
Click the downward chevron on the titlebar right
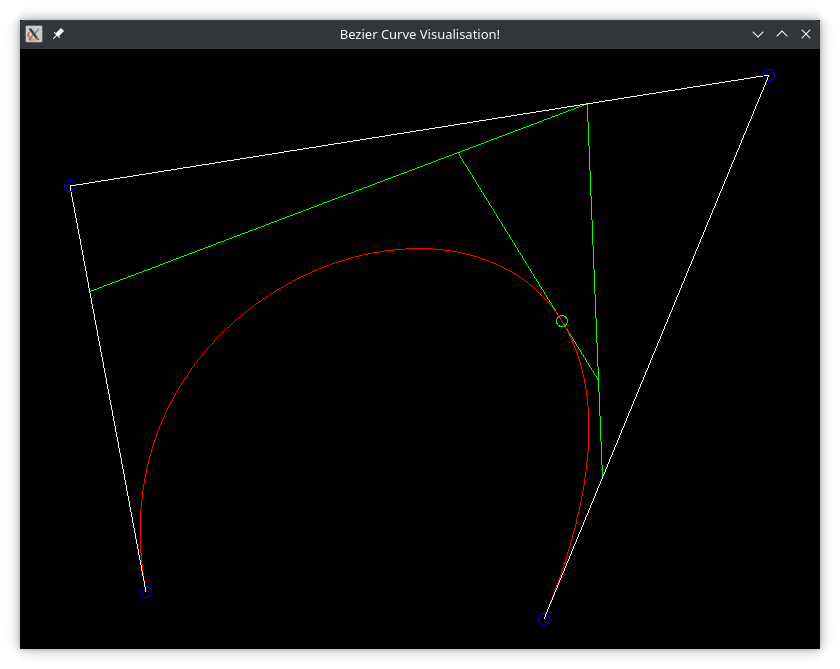click(x=757, y=33)
